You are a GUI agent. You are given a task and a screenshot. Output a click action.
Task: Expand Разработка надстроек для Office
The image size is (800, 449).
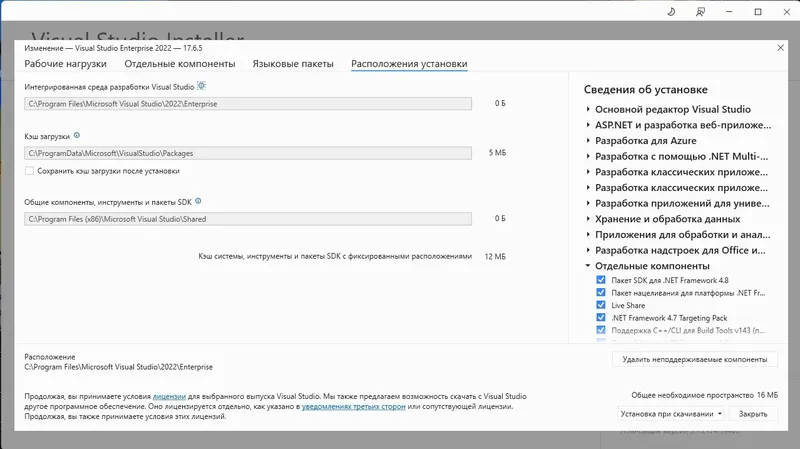pos(588,250)
